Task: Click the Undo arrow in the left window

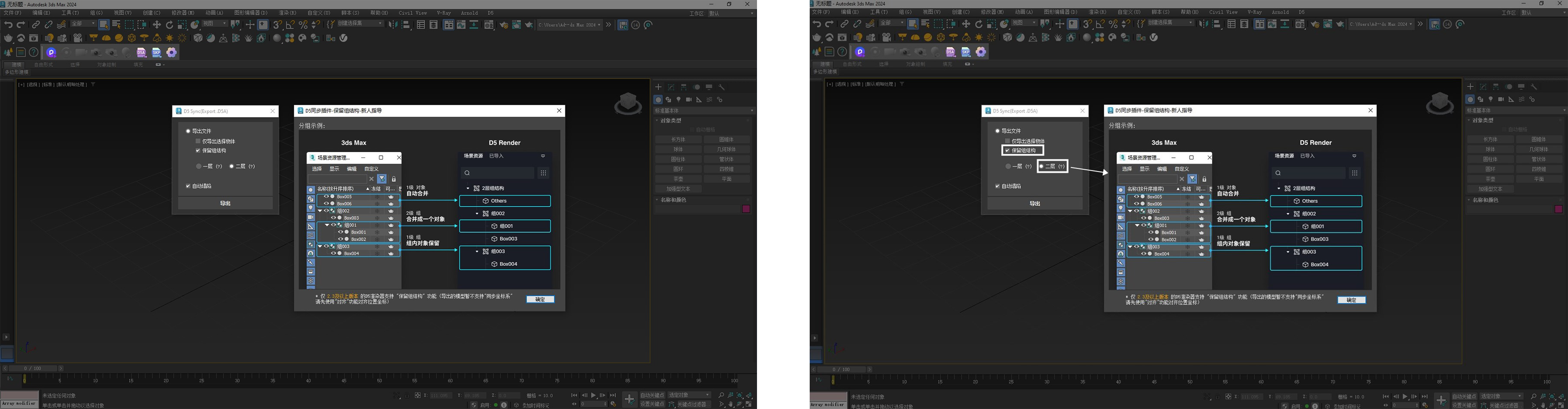Action: pyautogui.click(x=8, y=25)
